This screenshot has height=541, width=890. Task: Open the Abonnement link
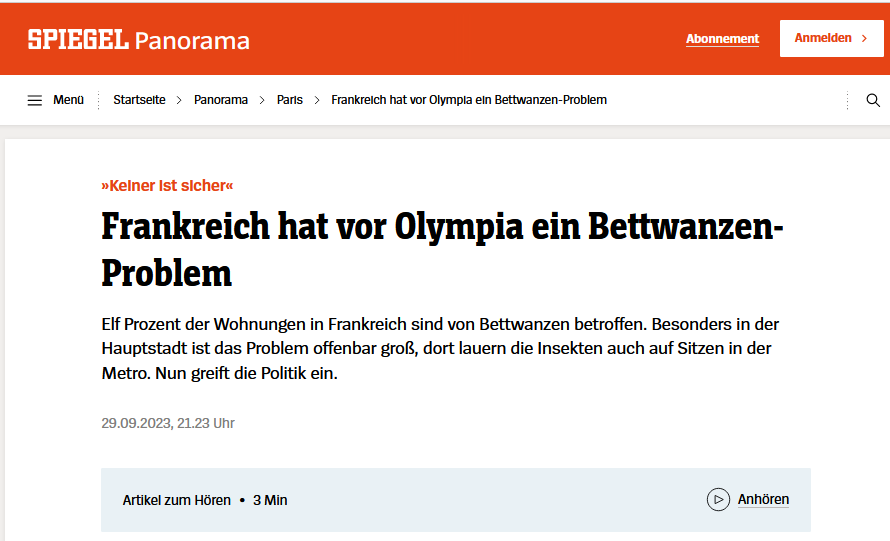coord(722,39)
